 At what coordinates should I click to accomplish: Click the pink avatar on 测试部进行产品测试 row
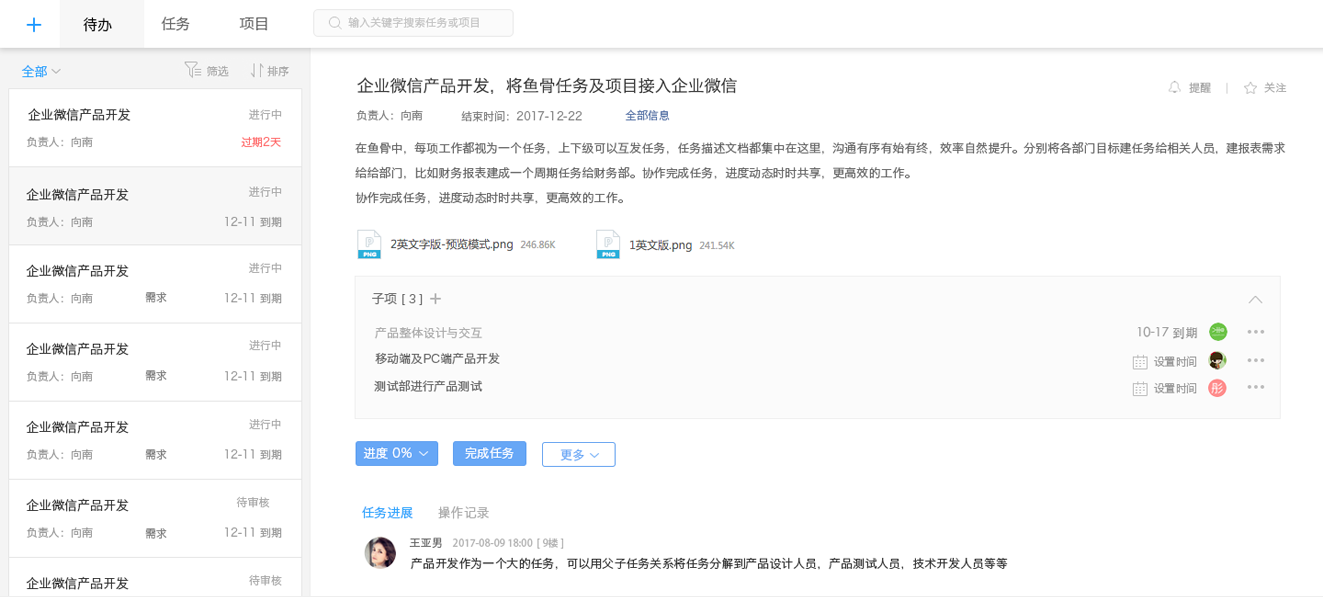(1217, 388)
